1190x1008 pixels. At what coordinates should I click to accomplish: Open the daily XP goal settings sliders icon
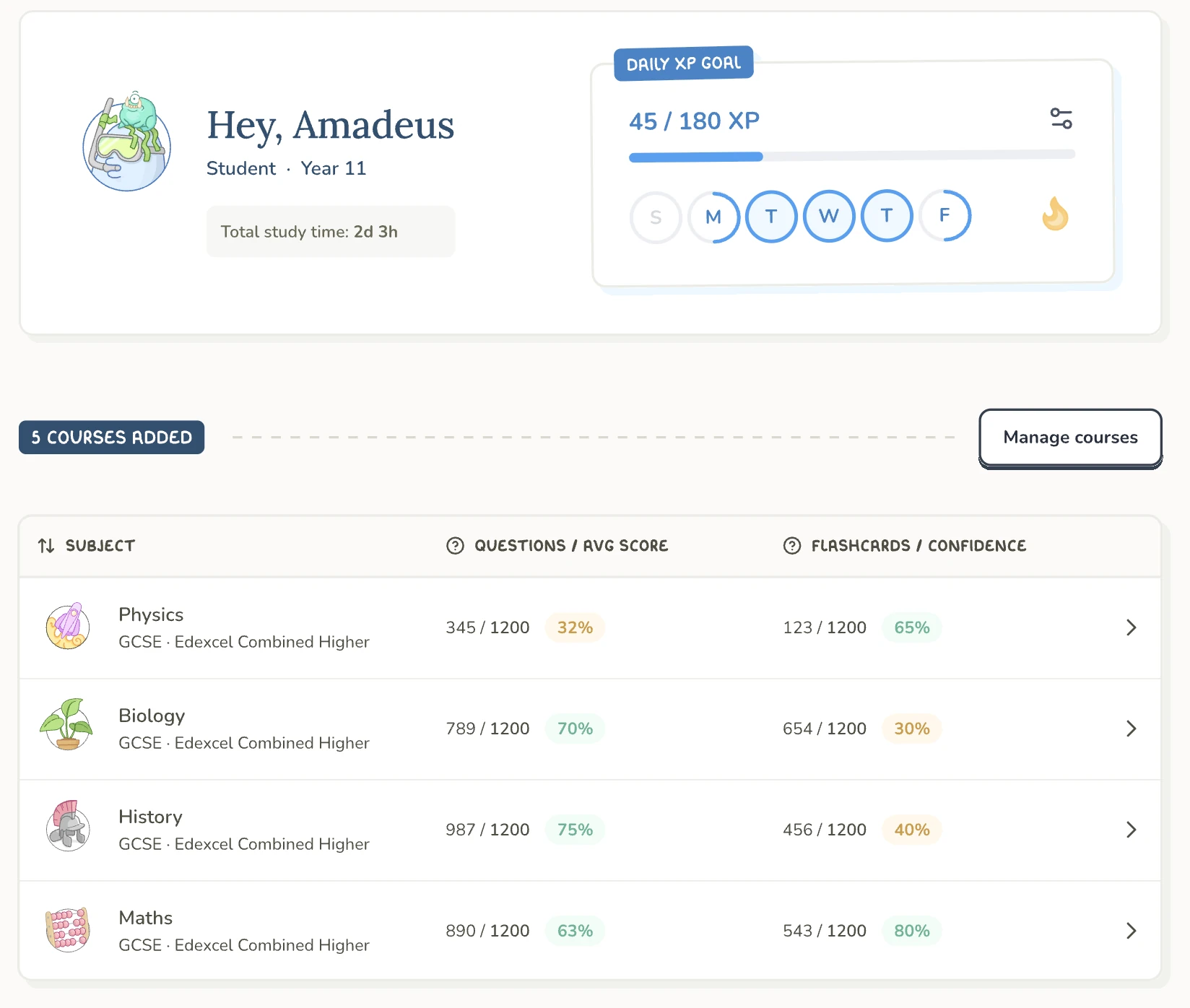[1061, 118]
